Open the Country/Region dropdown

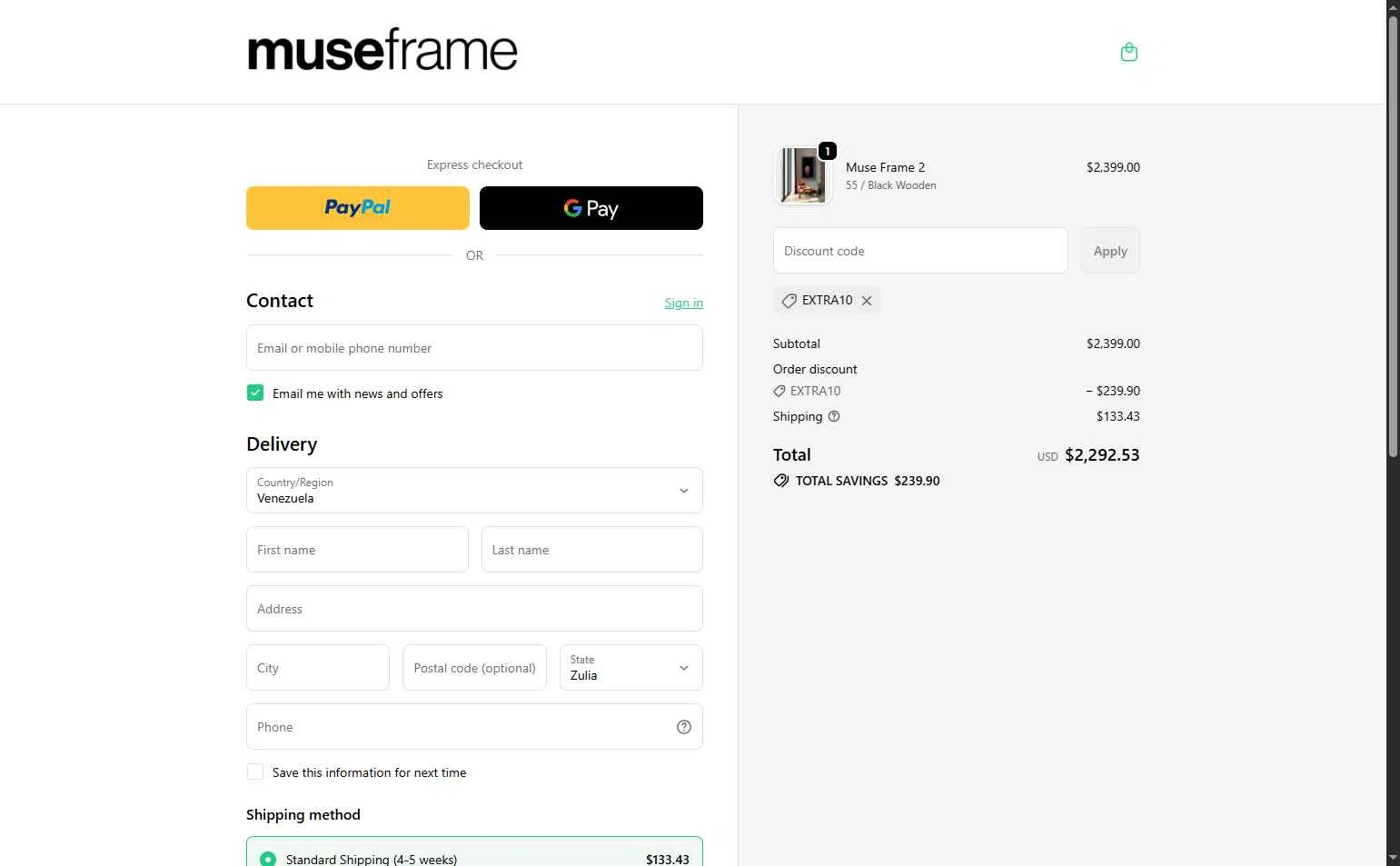coord(474,491)
